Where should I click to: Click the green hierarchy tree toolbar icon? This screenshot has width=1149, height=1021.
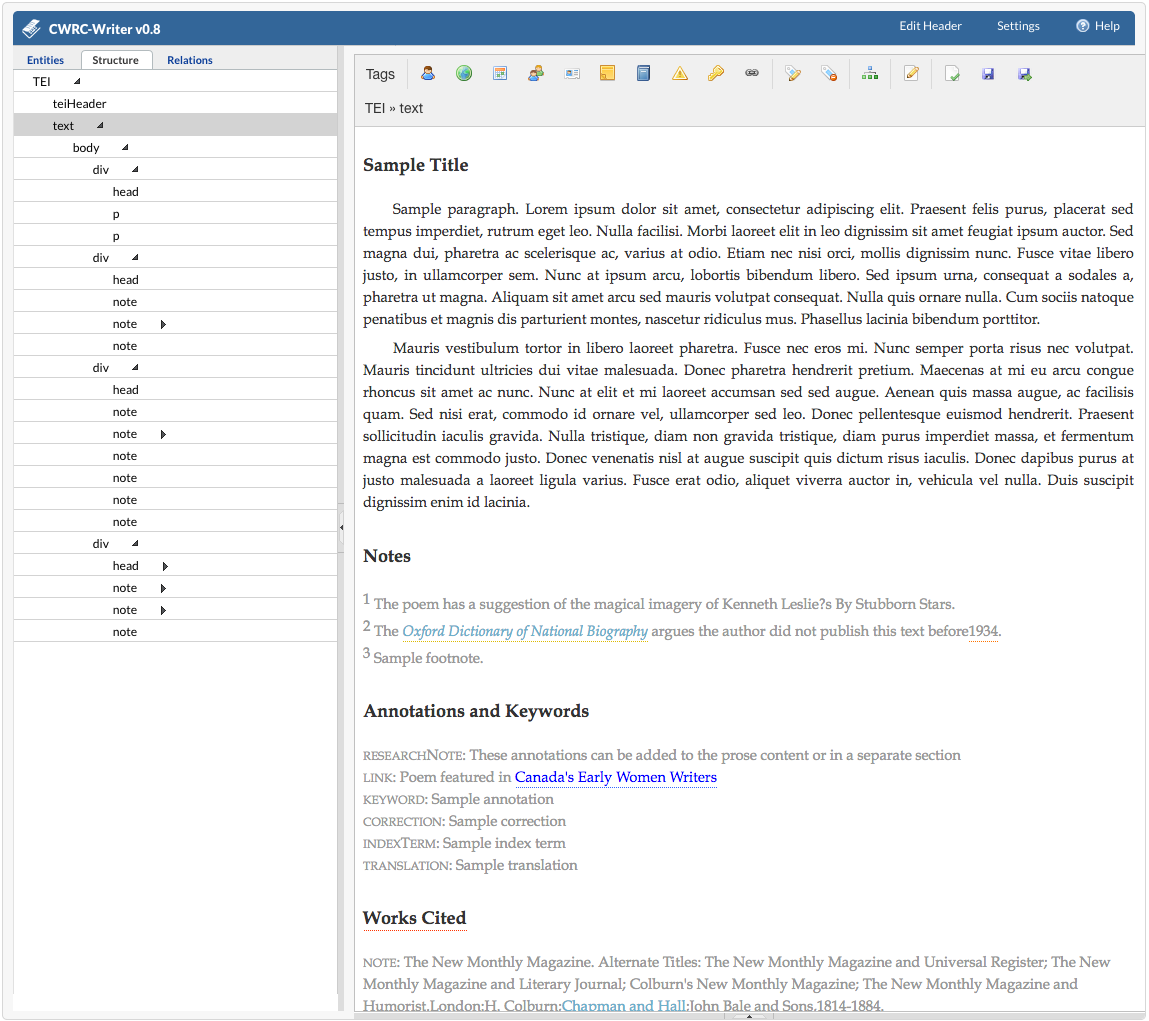pos(870,73)
